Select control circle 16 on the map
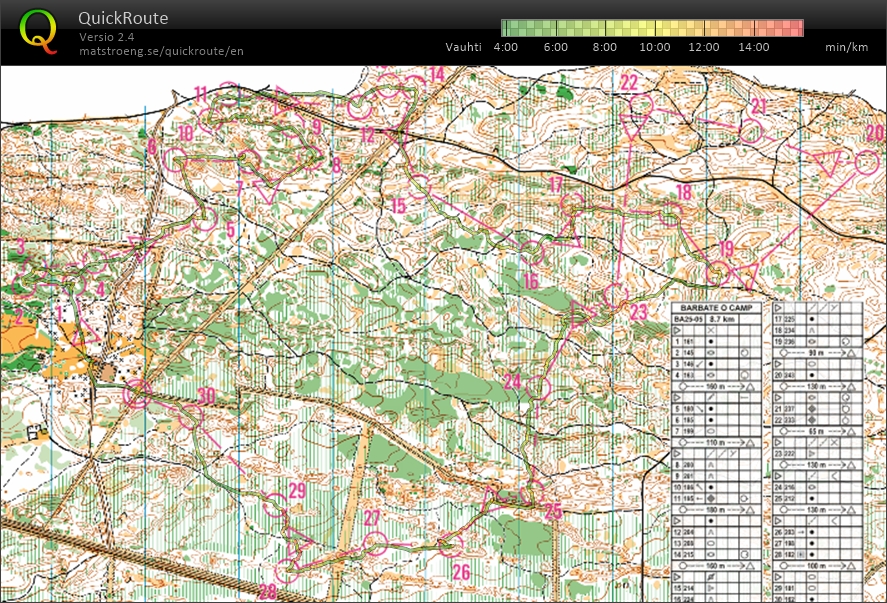The height and width of the screenshot is (603, 887). click(x=531, y=252)
